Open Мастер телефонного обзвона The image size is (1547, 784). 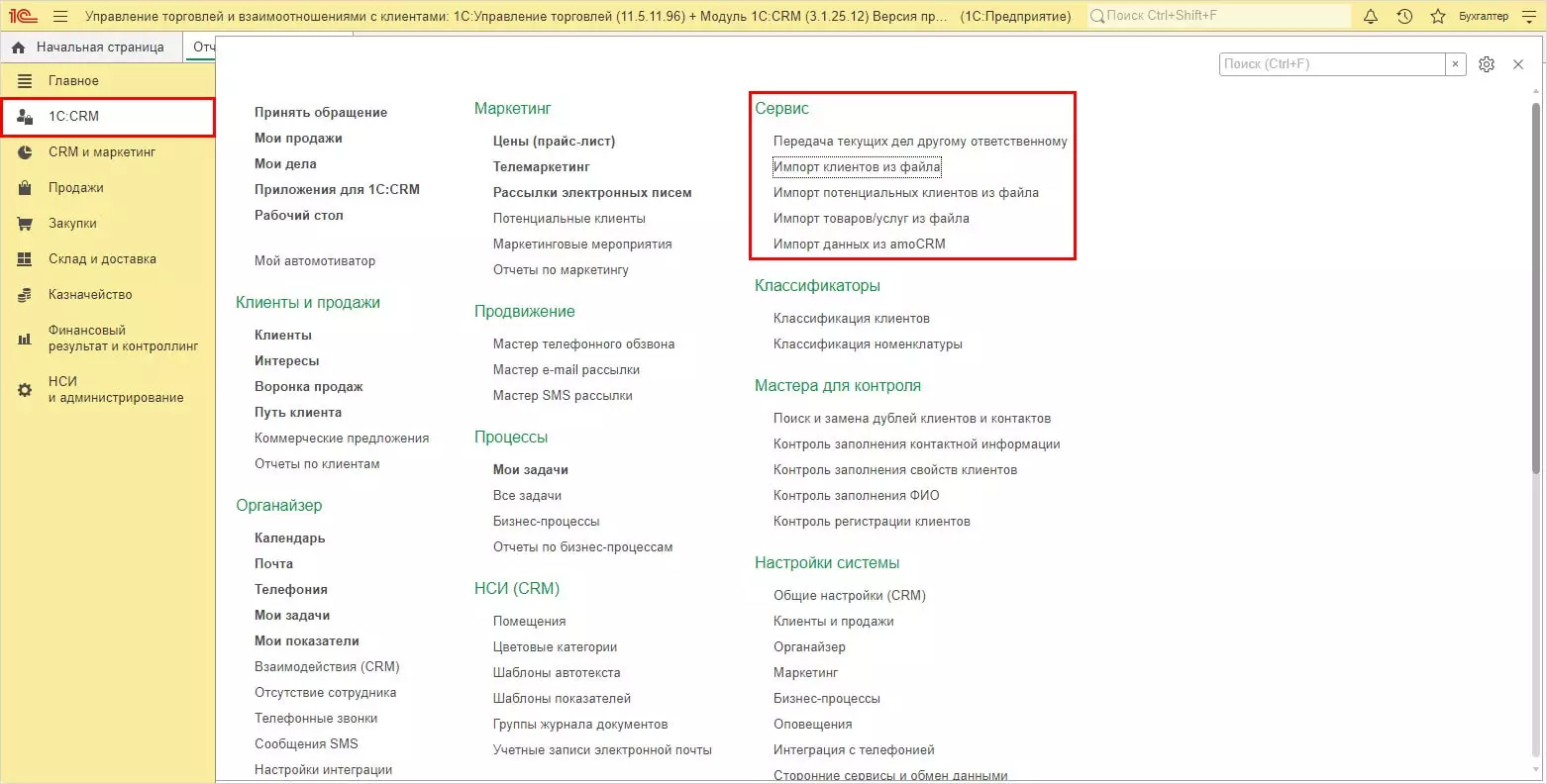[x=584, y=344]
